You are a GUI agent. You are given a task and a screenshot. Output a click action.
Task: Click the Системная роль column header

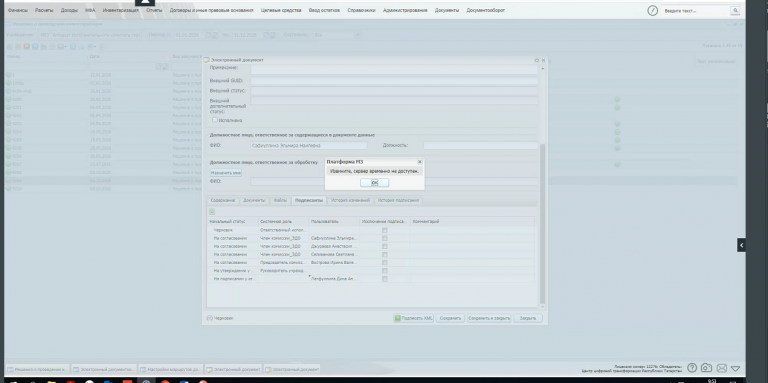point(284,221)
